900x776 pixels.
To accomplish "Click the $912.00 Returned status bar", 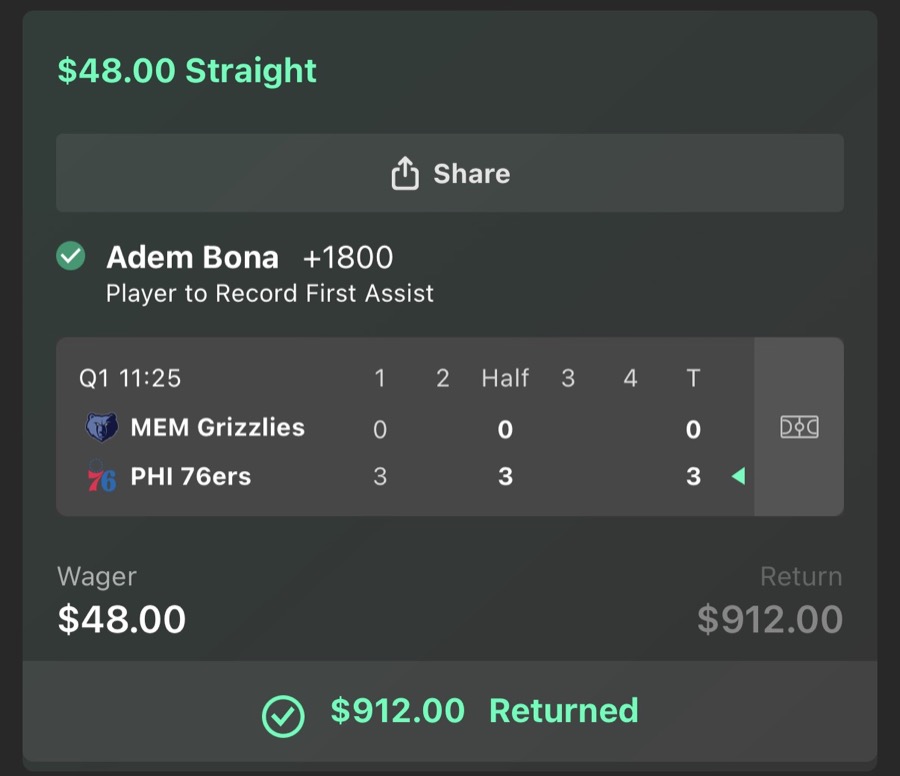I will 450,711.
